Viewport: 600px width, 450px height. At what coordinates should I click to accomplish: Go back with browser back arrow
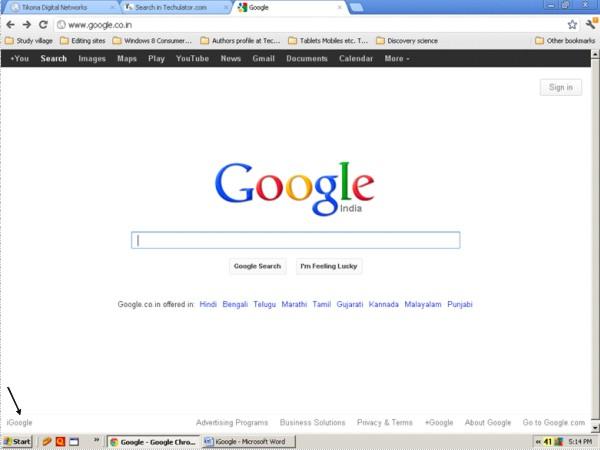click(10, 25)
